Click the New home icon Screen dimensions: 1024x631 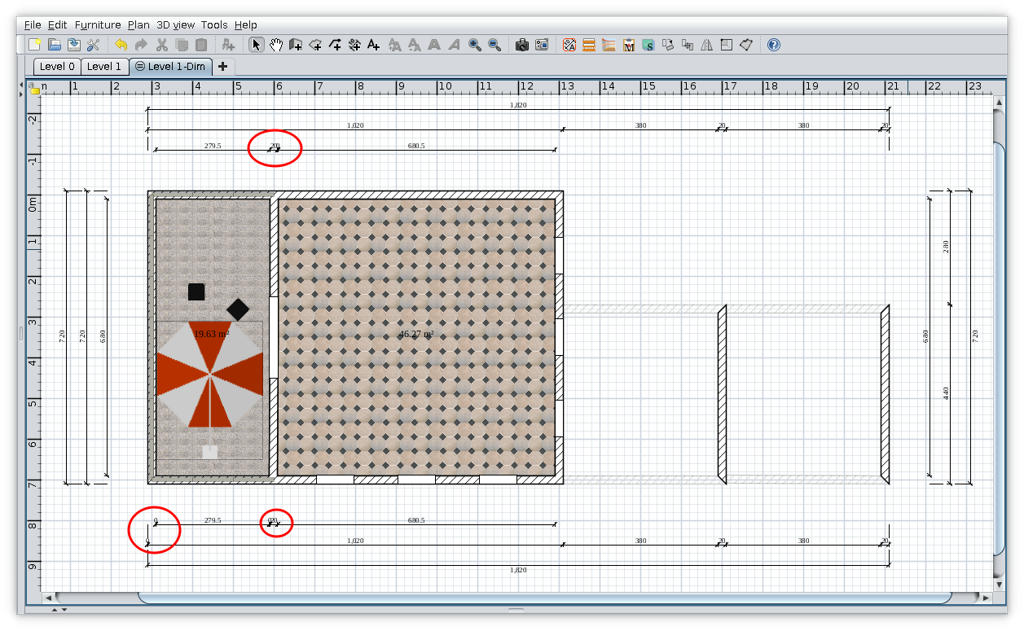click(x=34, y=45)
